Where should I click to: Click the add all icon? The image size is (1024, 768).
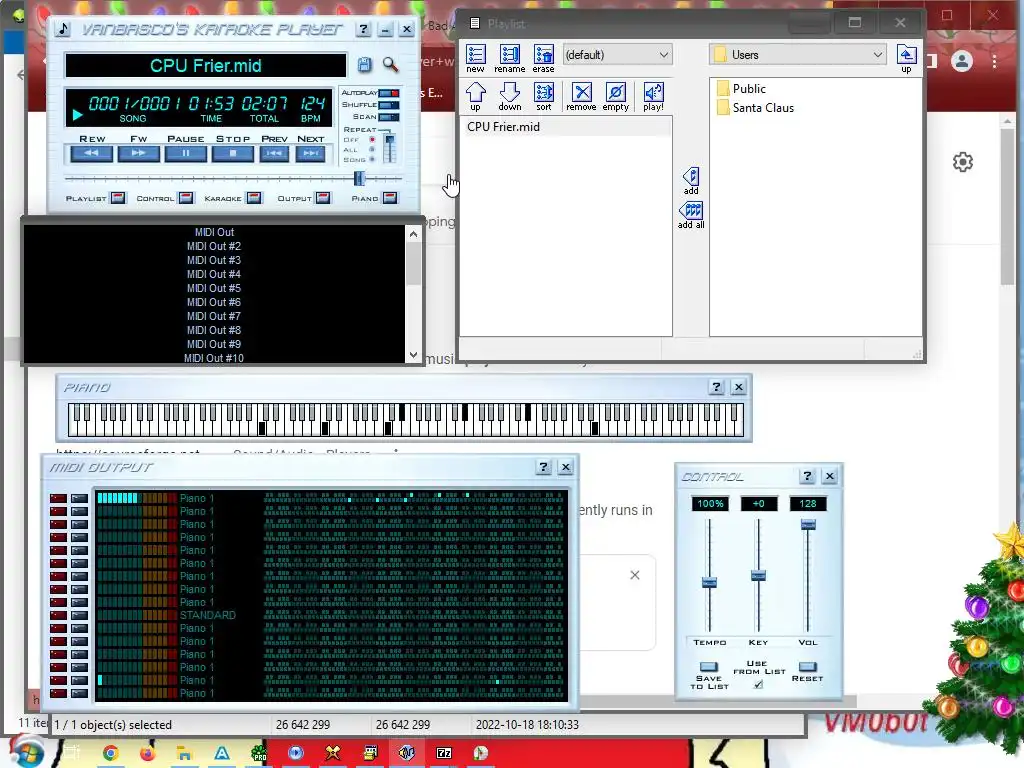(x=691, y=215)
